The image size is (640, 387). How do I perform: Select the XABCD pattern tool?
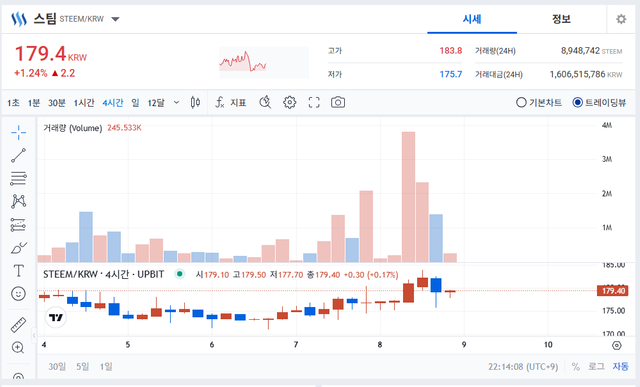18,201
